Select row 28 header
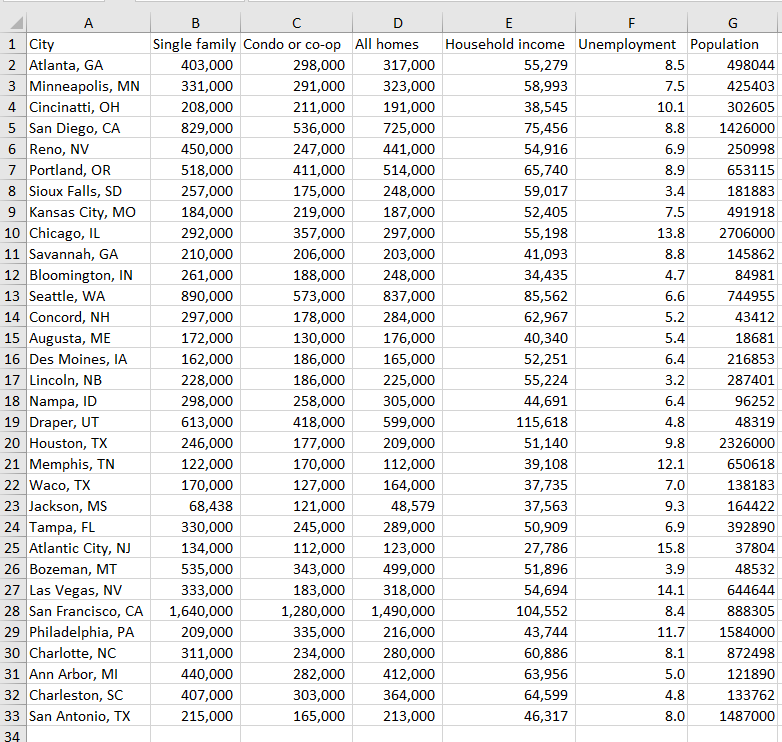The width and height of the screenshot is (782, 742). click(13, 611)
